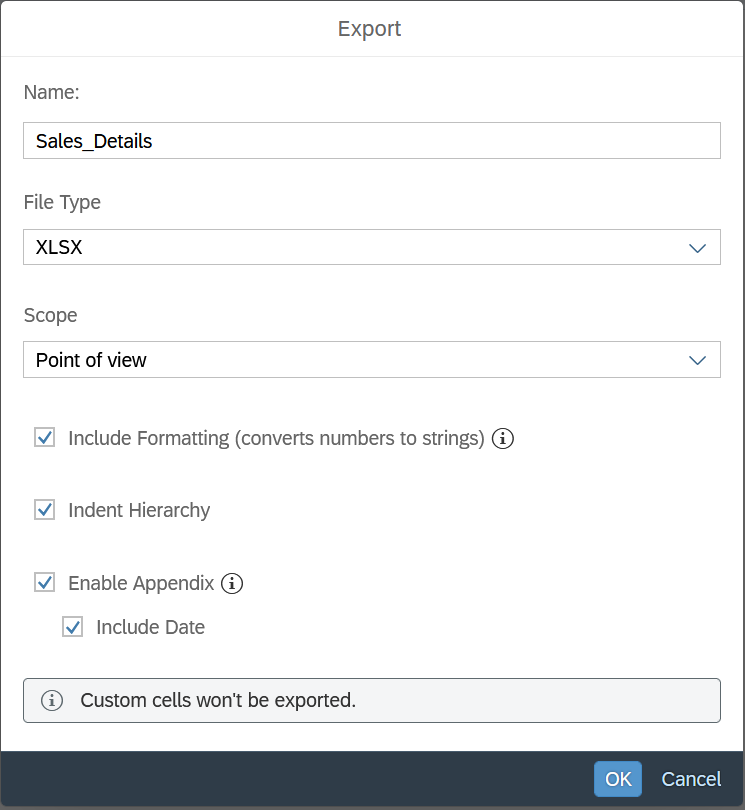
Task: Click the Scope label above the dropdown
Action: point(50,315)
